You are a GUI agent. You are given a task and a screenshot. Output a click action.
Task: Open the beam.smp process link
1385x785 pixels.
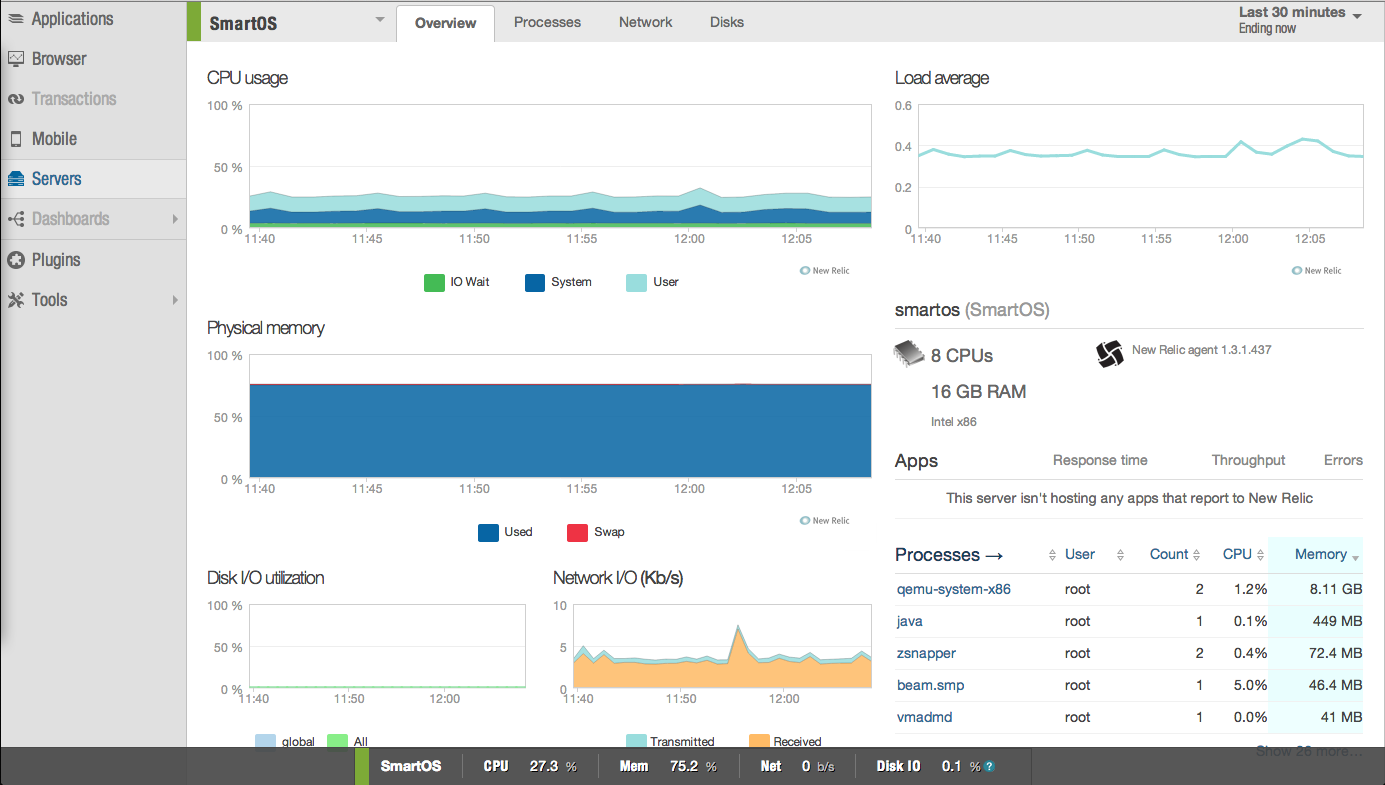pos(931,685)
